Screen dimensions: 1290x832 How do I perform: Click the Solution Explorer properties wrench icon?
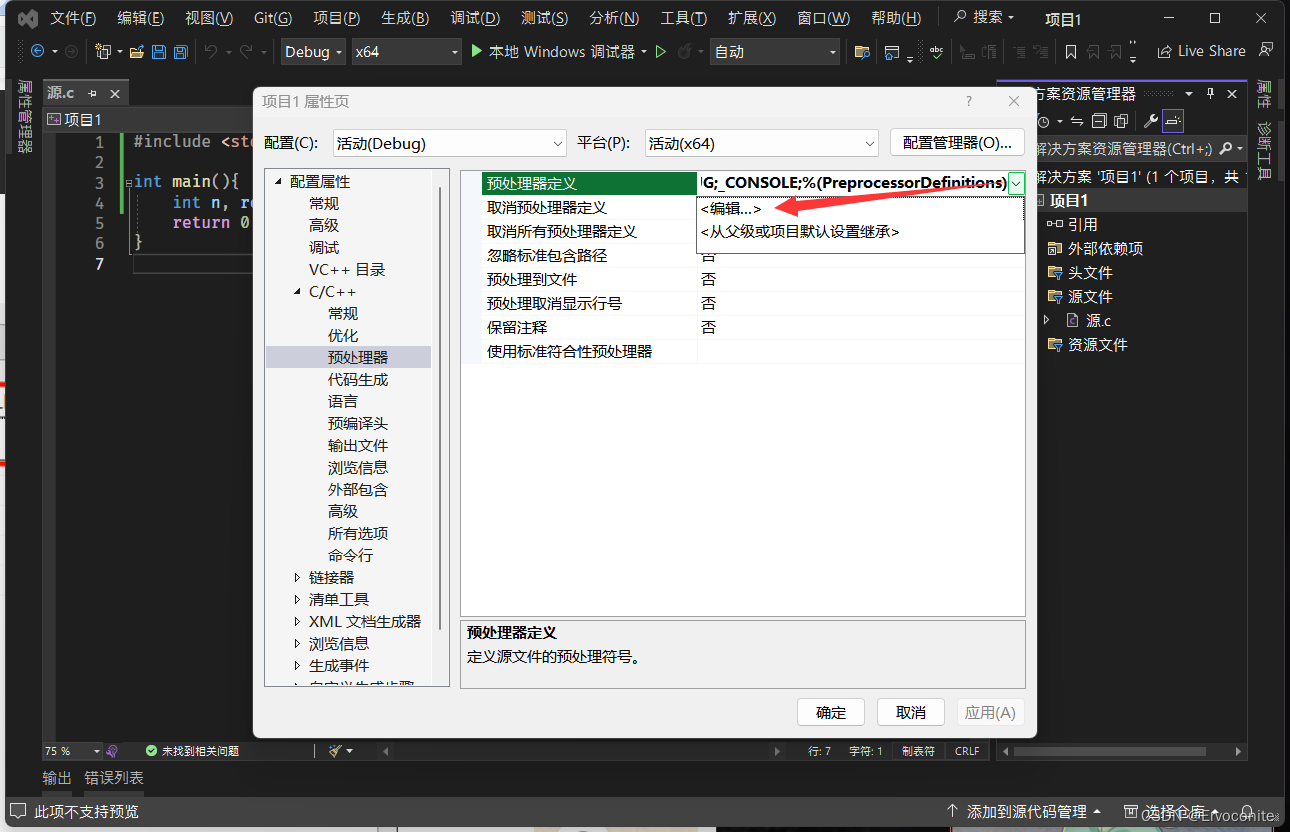point(1151,121)
